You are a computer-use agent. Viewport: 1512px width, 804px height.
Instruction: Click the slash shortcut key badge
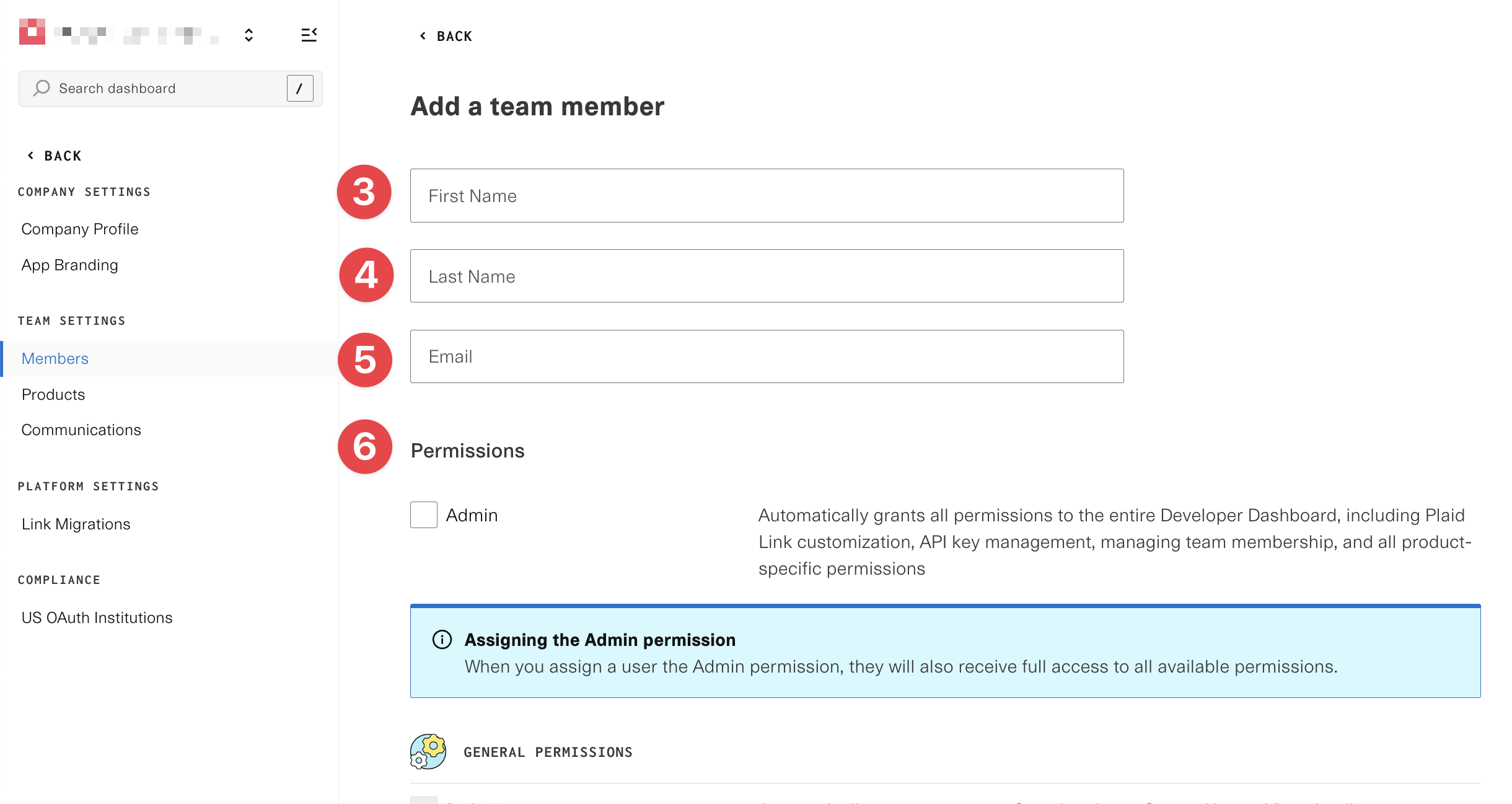299,88
